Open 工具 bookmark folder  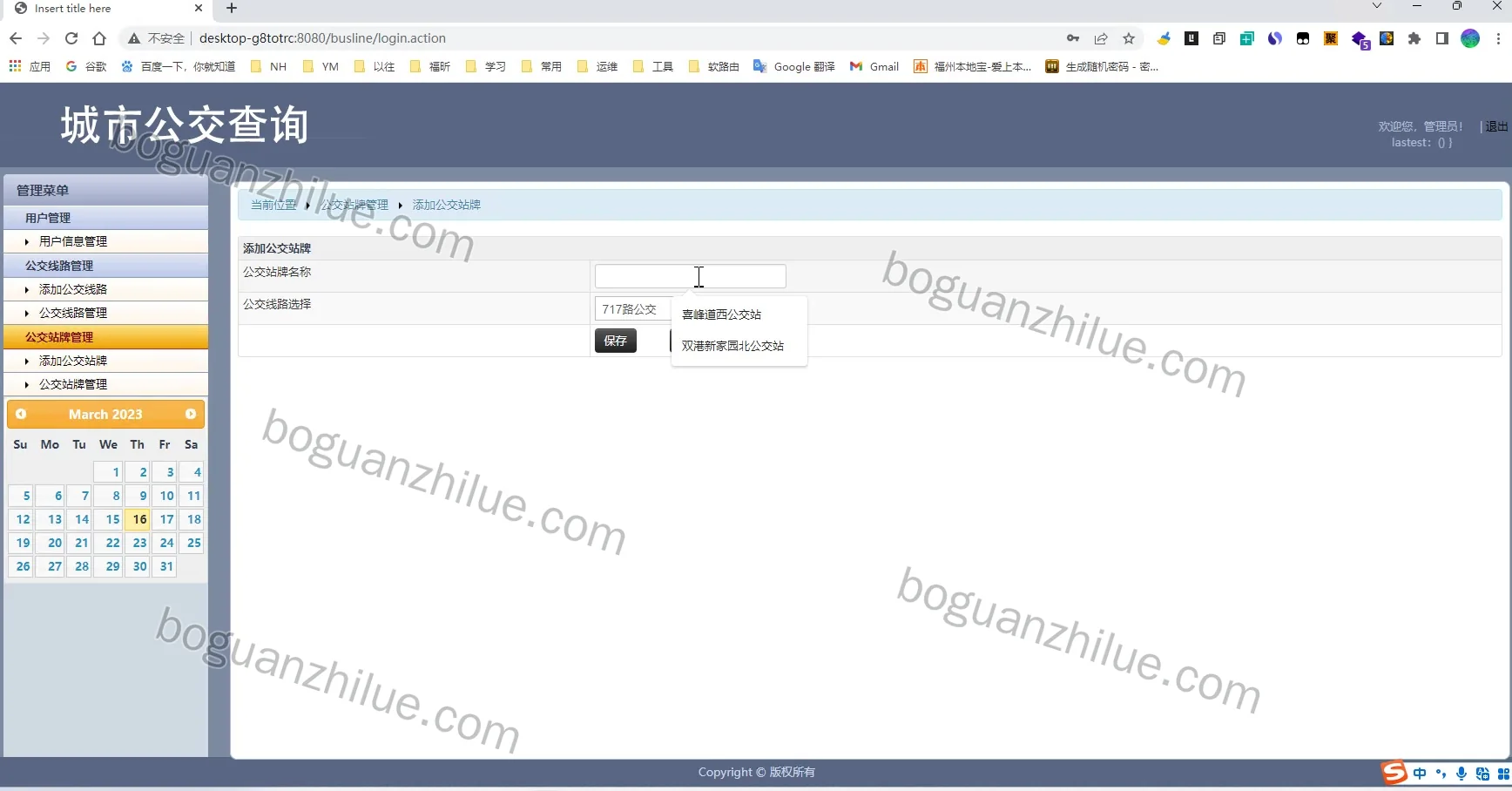pyautogui.click(x=653, y=66)
